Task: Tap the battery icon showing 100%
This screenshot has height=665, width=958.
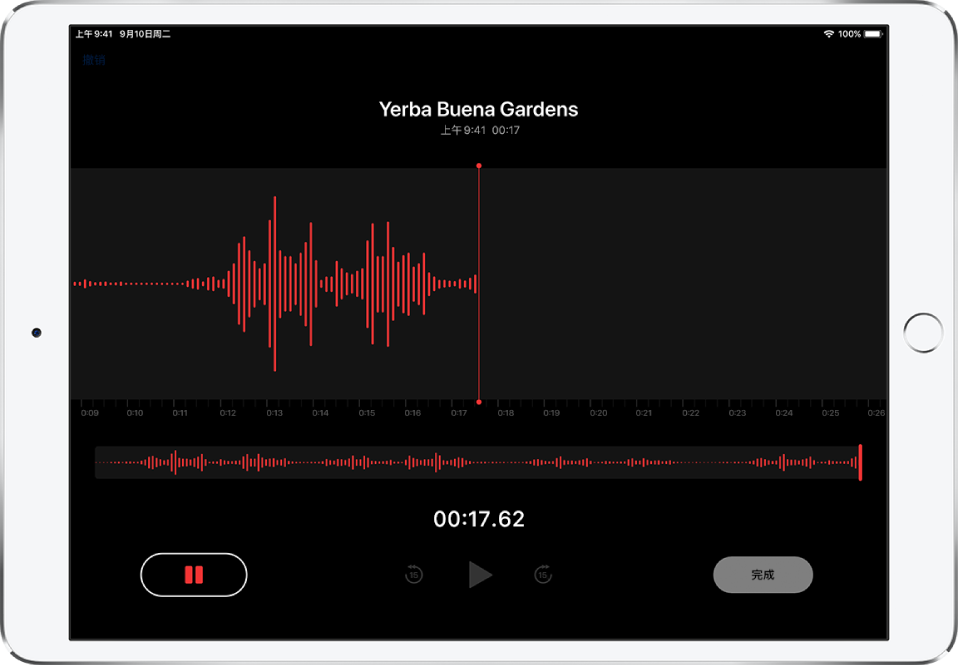Action: [x=873, y=34]
